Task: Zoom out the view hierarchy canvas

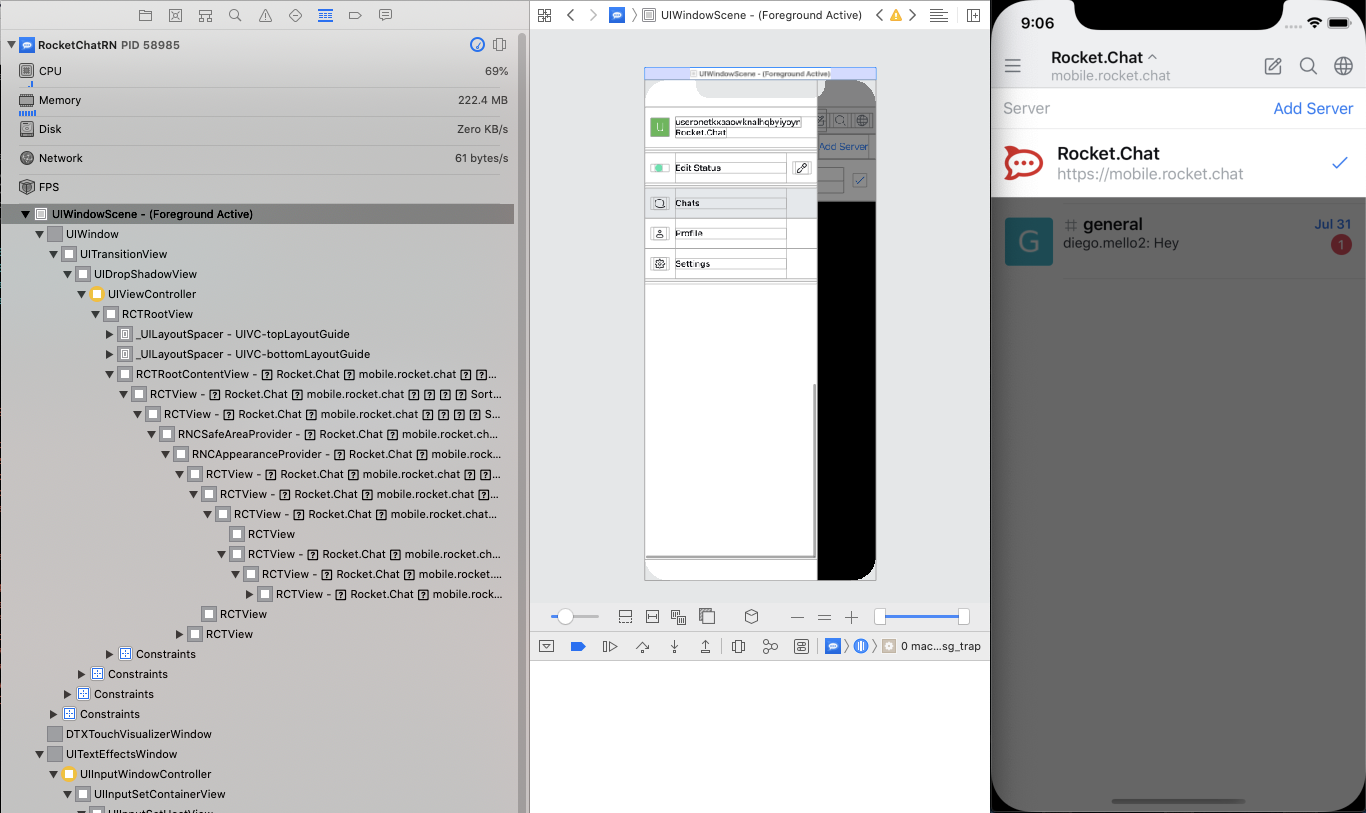Action: [x=797, y=617]
